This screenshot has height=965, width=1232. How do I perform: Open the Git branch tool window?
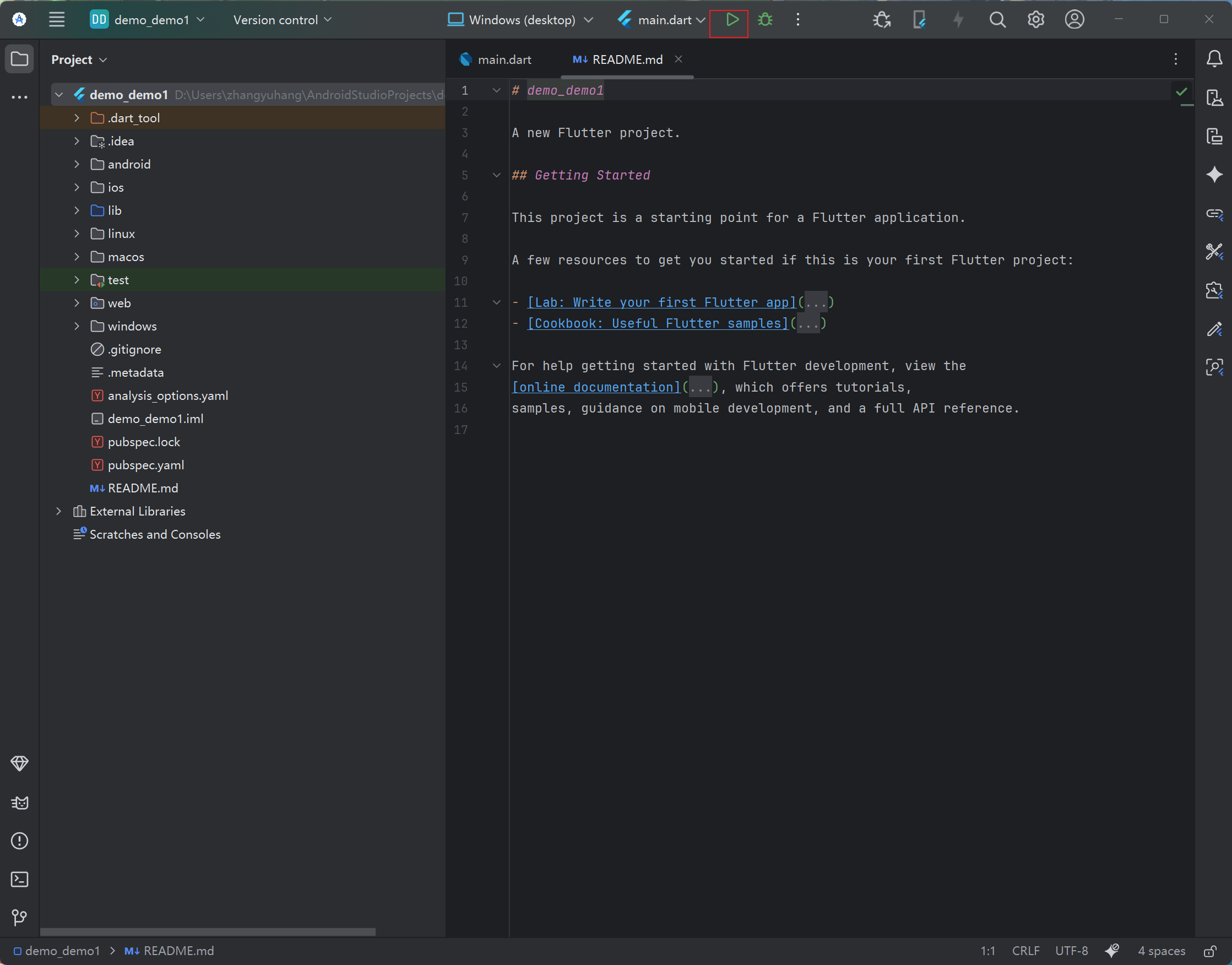[x=19, y=917]
